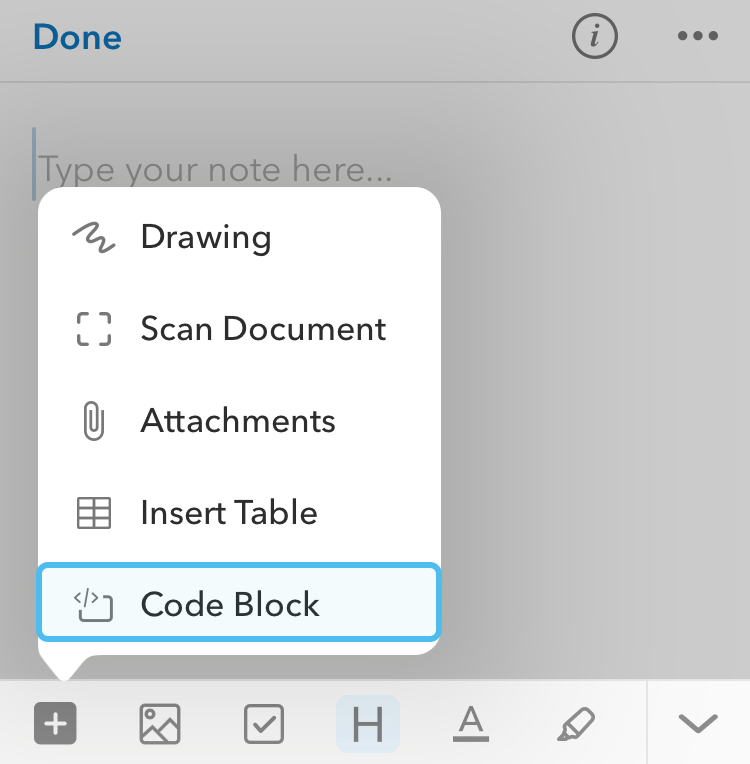Insert an image using the photo icon

coord(160,723)
